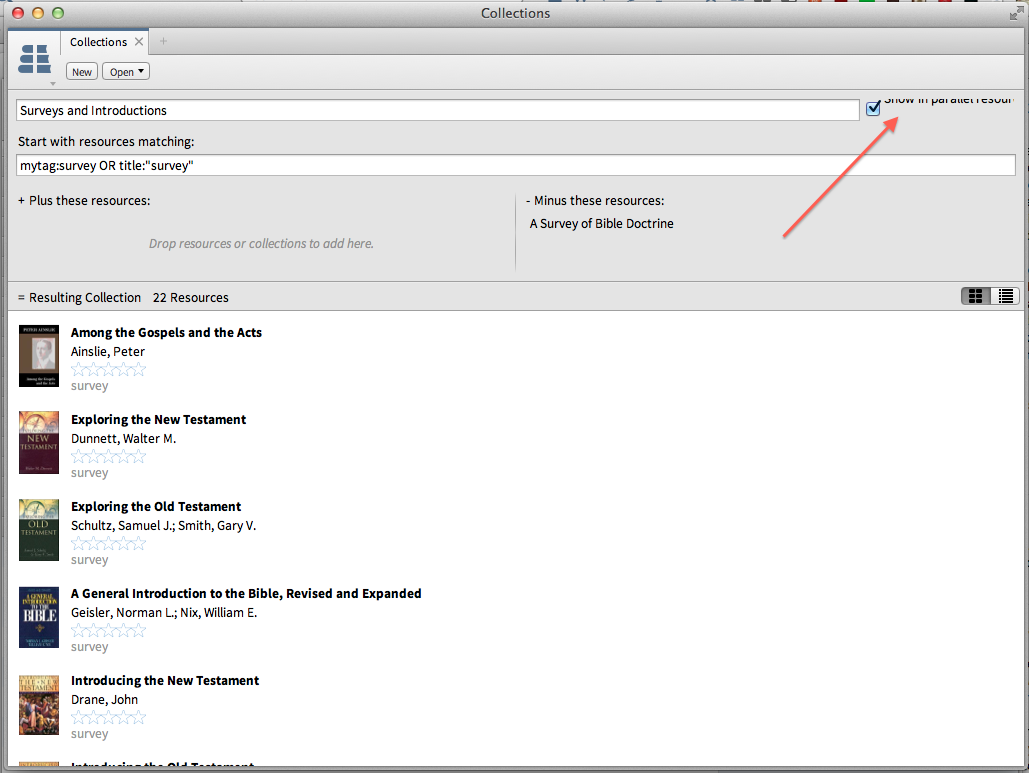This screenshot has width=1029, height=773.
Task: Open the Open collections dropdown
Action: tap(126, 72)
